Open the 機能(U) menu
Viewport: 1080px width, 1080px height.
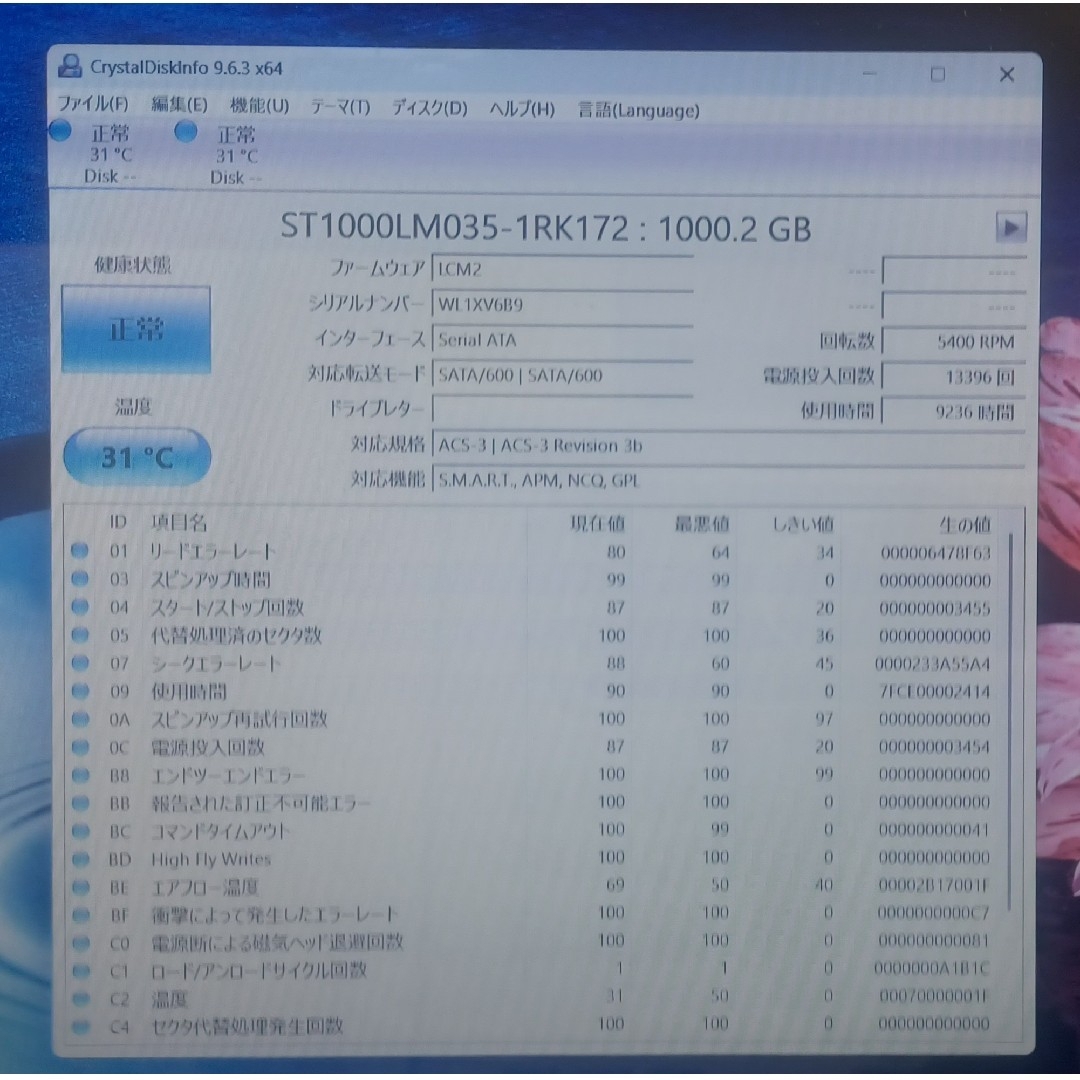click(x=259, y=105)
